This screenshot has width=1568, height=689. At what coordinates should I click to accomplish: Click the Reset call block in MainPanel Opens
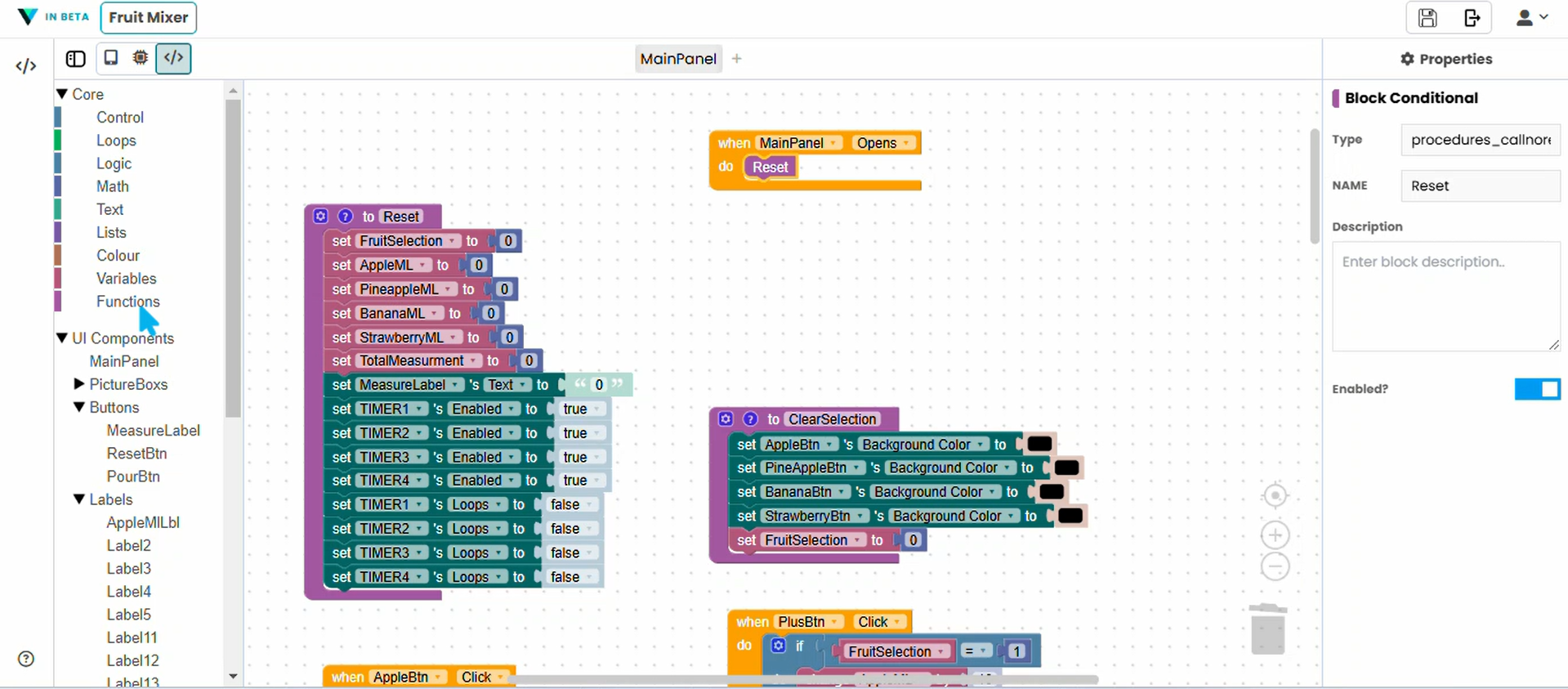click(769, 167)
